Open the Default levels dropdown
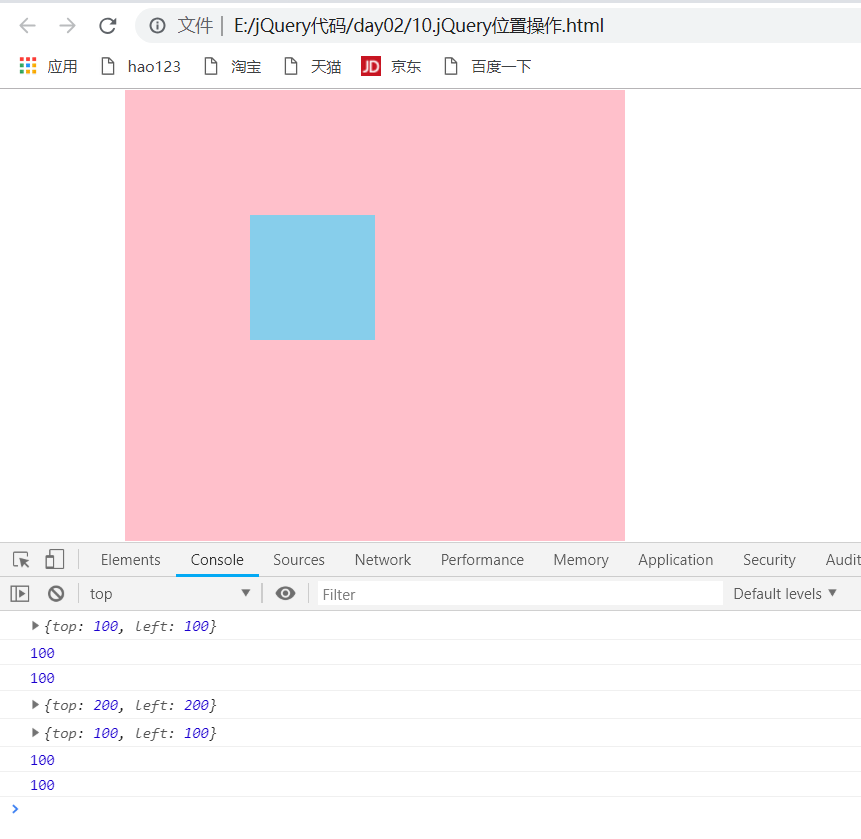This screenshot has width=861, height=839. (x=785, y=594)
